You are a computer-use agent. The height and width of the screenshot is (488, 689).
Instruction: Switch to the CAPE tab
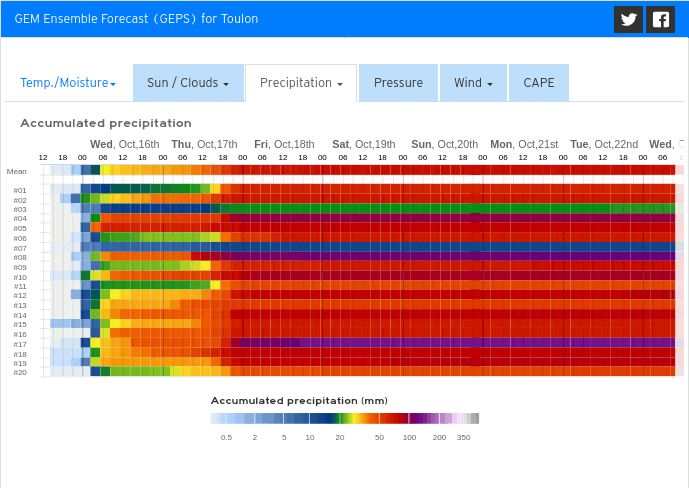[x=539, y=83]
